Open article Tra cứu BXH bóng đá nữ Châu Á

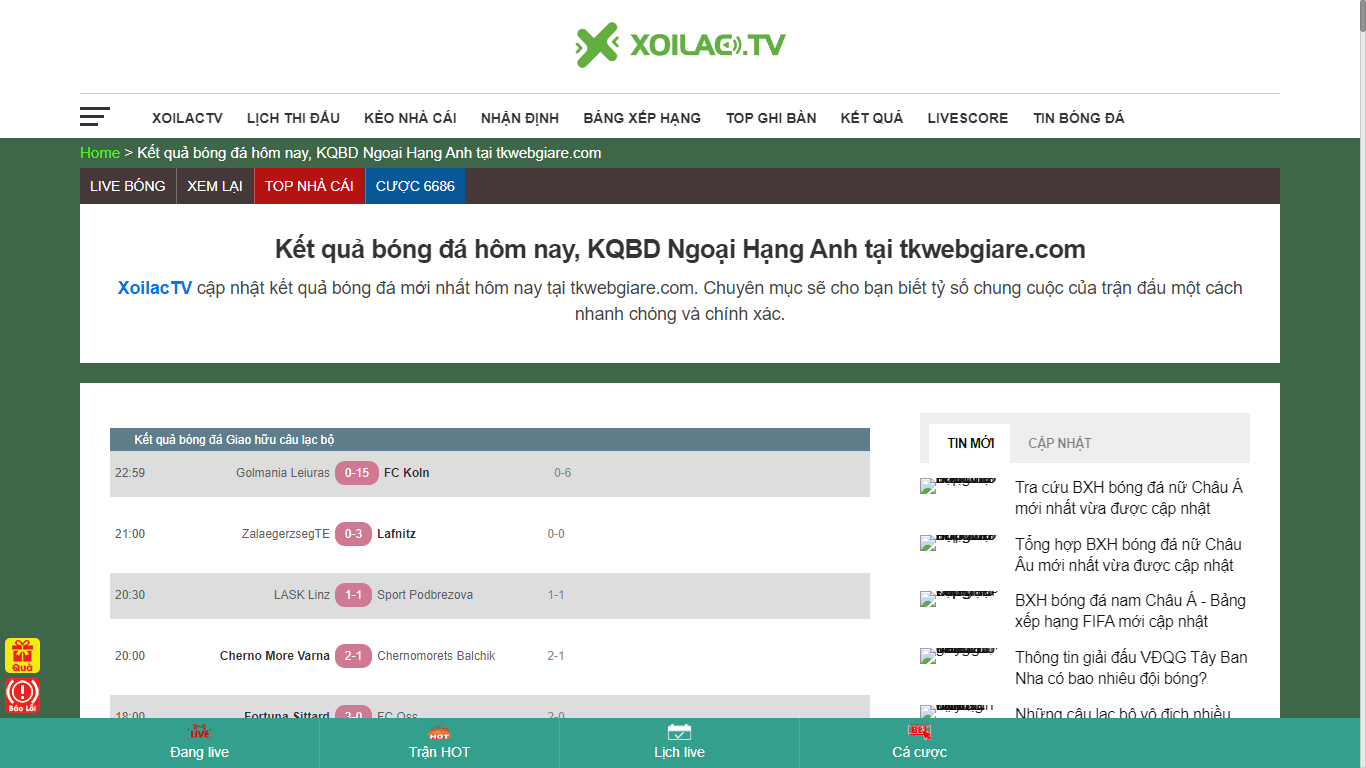1129,498
